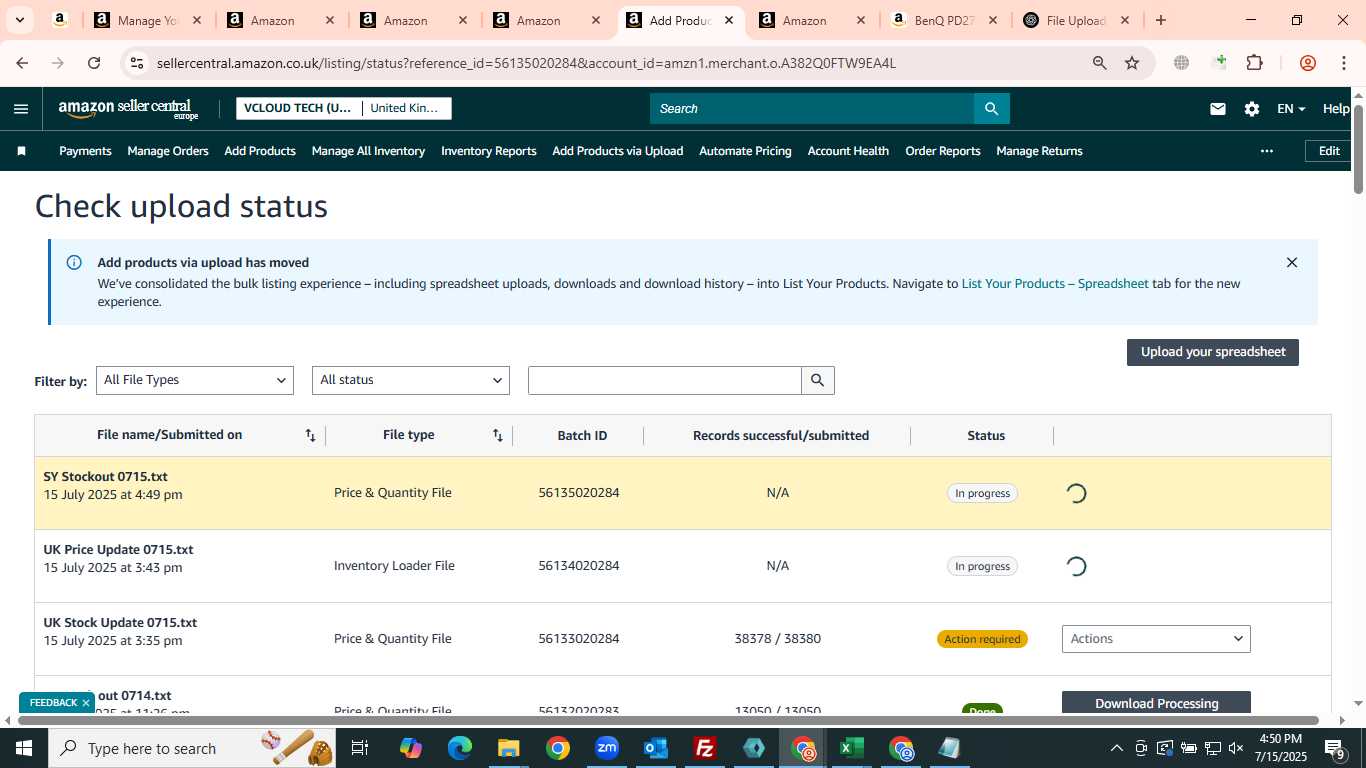
Task: Click the Help link in header
Action: (1336, 109)
